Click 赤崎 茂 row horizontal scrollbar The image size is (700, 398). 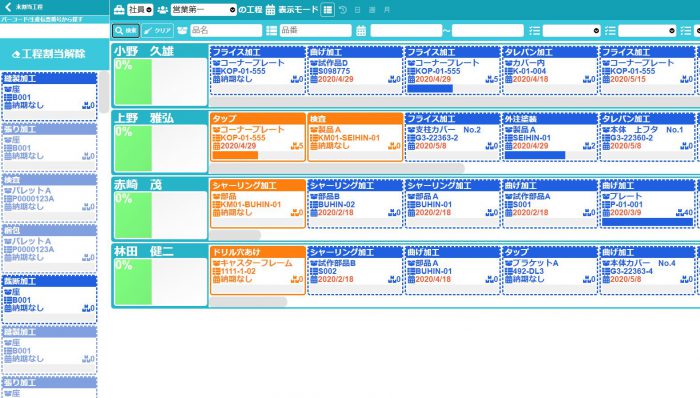tap(235, 235)
